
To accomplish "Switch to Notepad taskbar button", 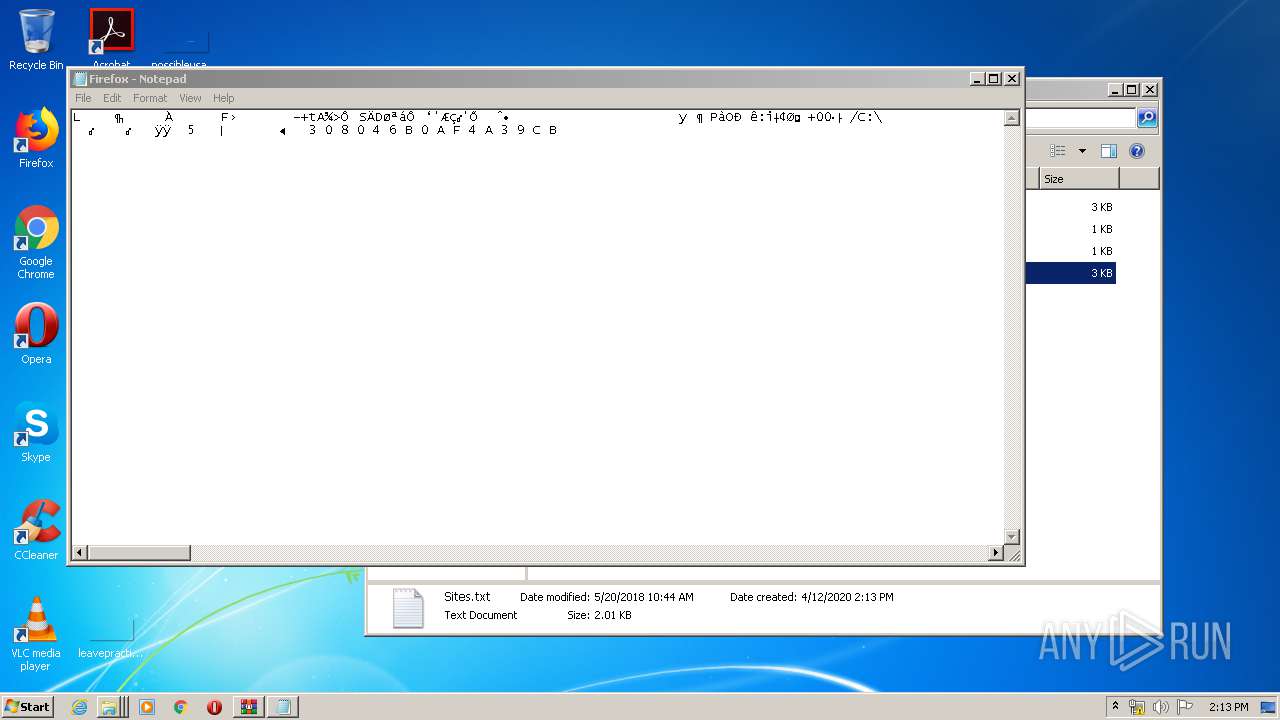I will (x=283, y=707).
